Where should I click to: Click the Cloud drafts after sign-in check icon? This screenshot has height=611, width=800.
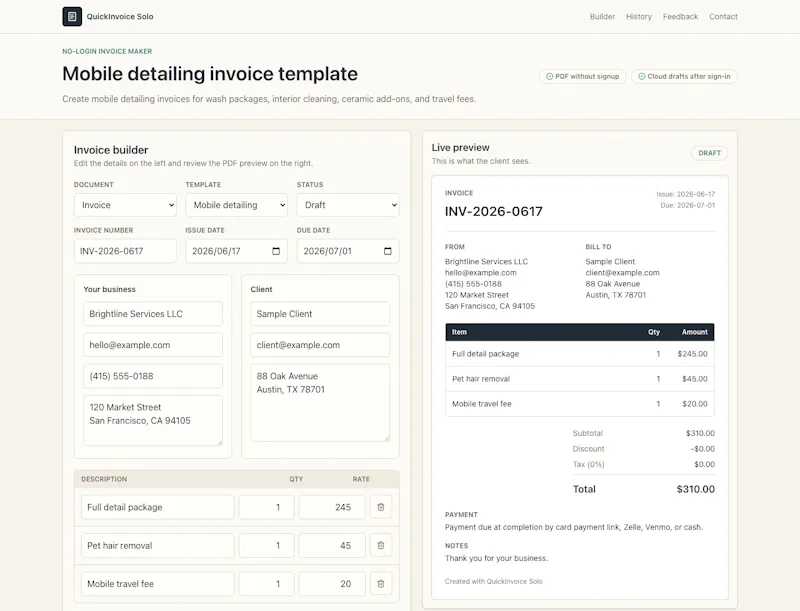tap(642, 77)
